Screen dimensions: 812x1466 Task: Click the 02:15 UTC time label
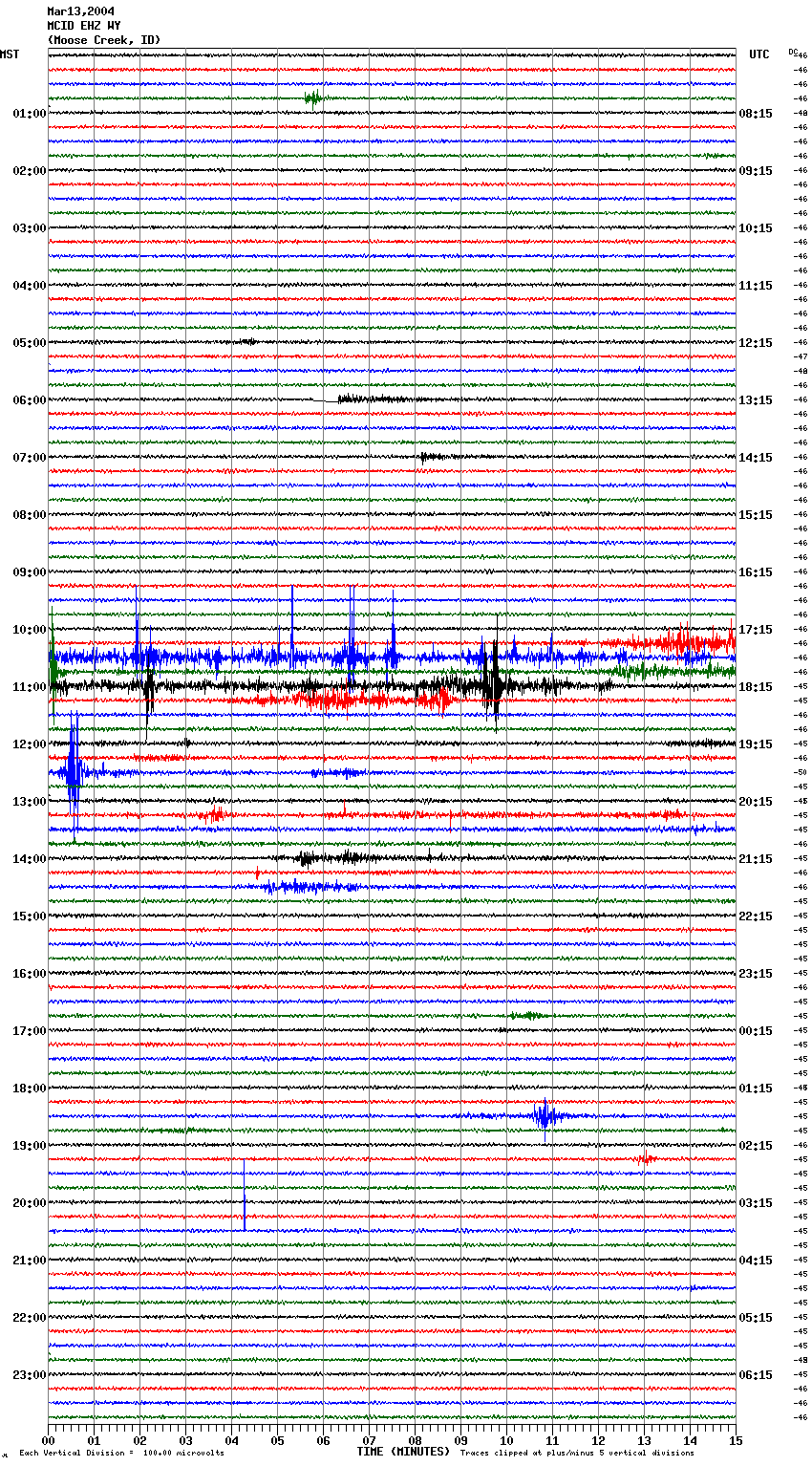[x=756, y=1146]
